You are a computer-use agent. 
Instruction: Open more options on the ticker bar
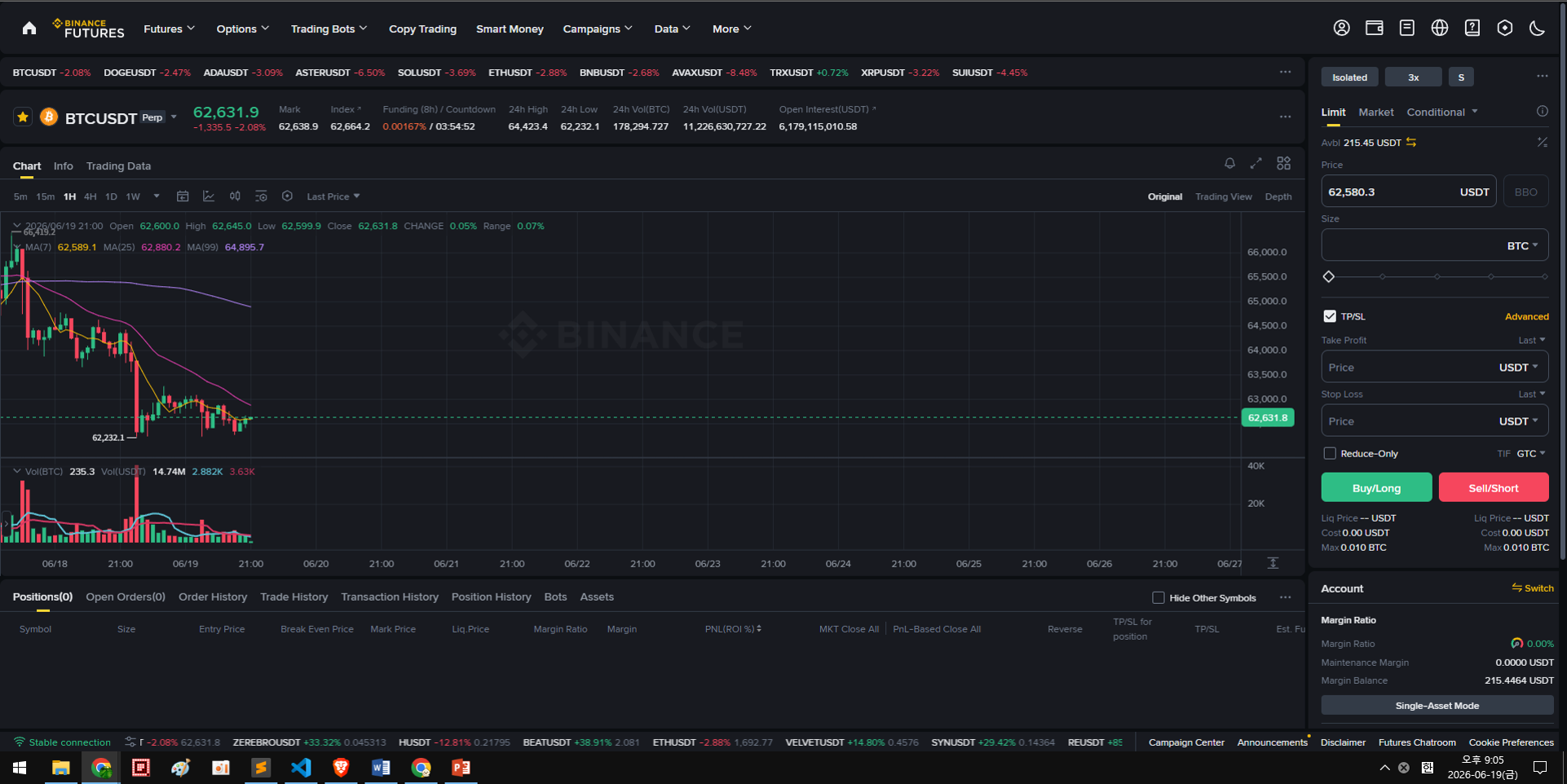point(1285,72)
